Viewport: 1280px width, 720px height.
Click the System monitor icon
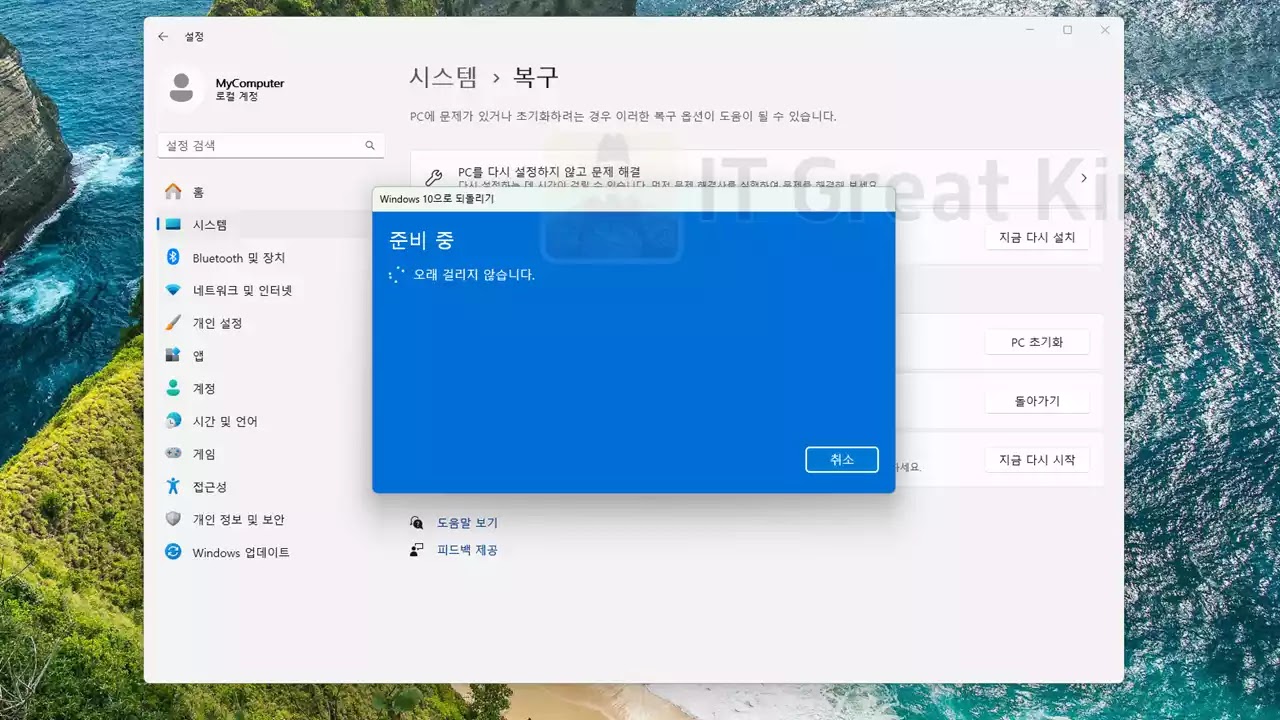coord(173,225)
